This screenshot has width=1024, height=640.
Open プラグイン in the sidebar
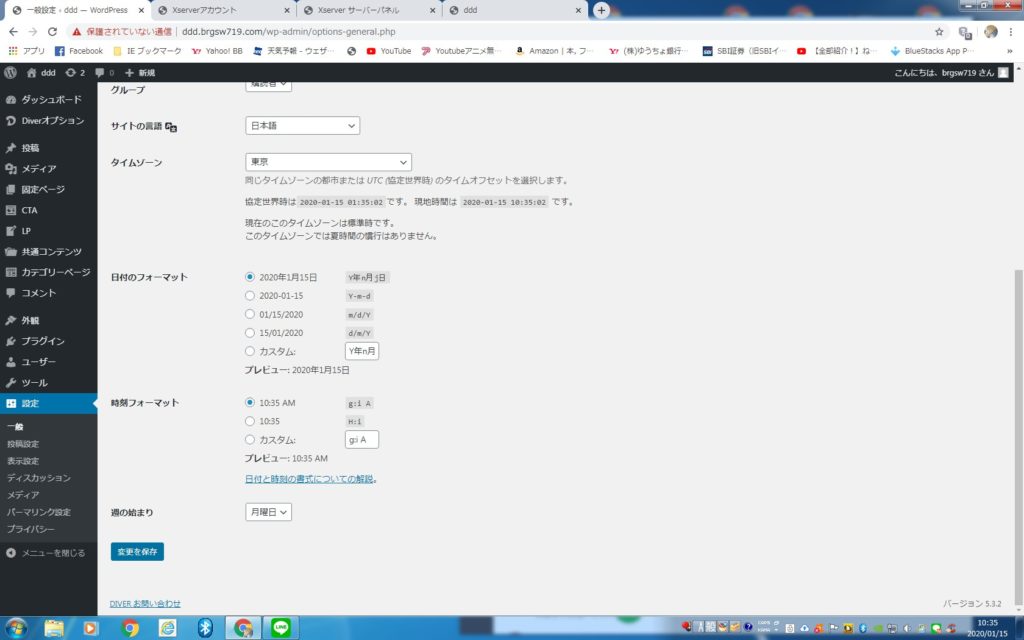tap(42, 341)
